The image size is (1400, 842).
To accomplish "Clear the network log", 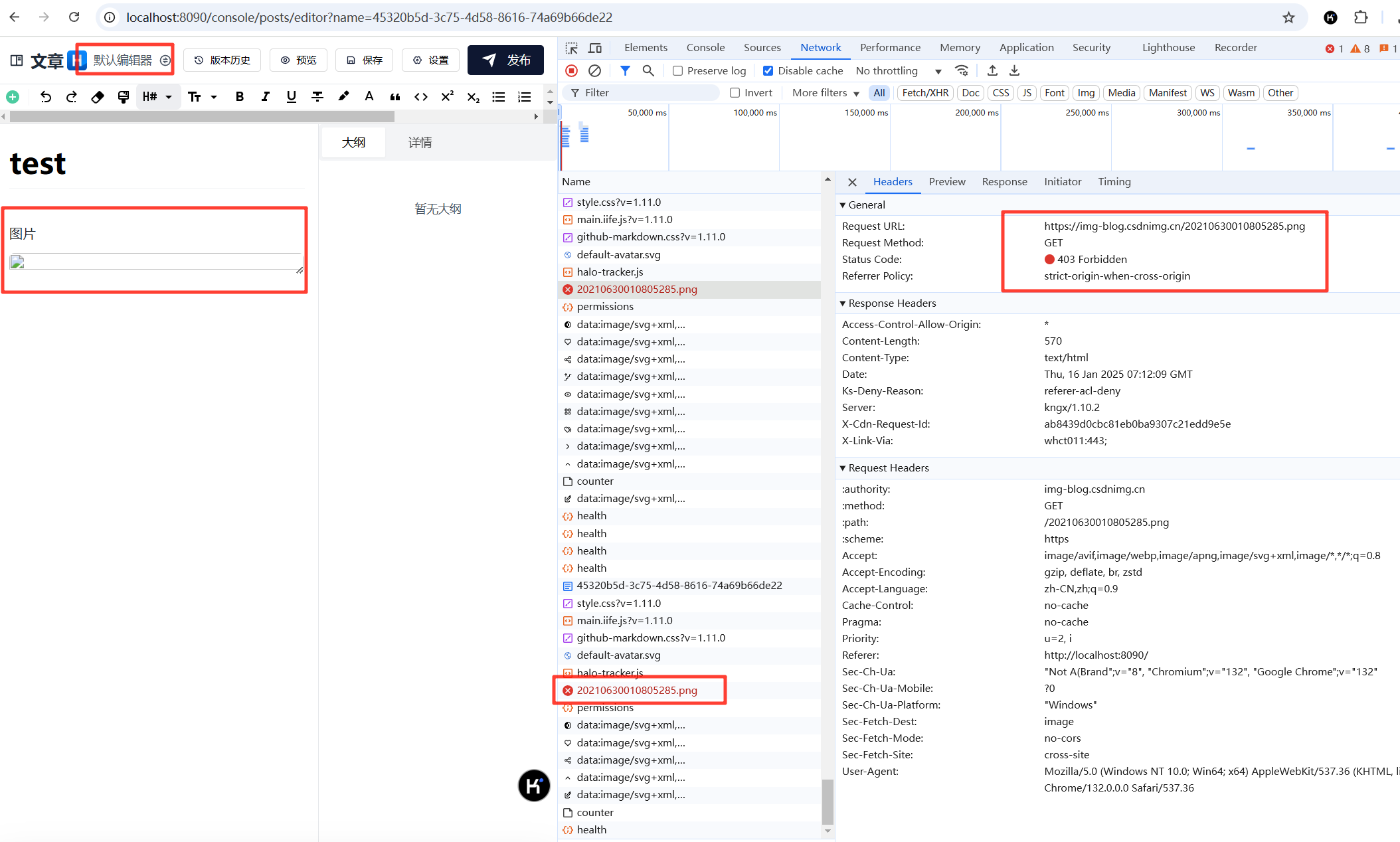I will click(595, 70).
